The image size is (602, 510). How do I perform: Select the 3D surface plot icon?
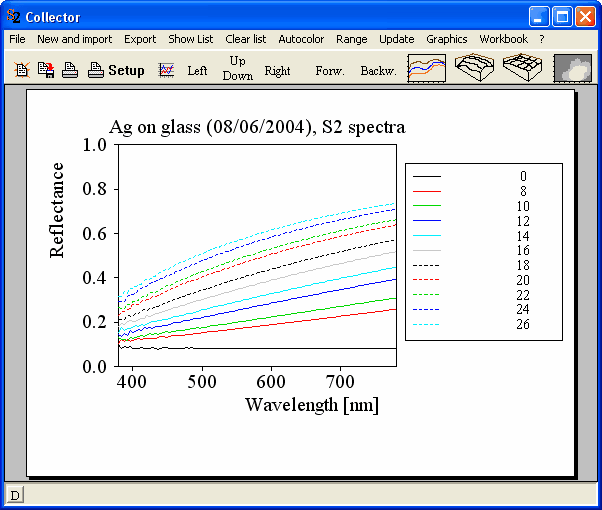[474, 68]
